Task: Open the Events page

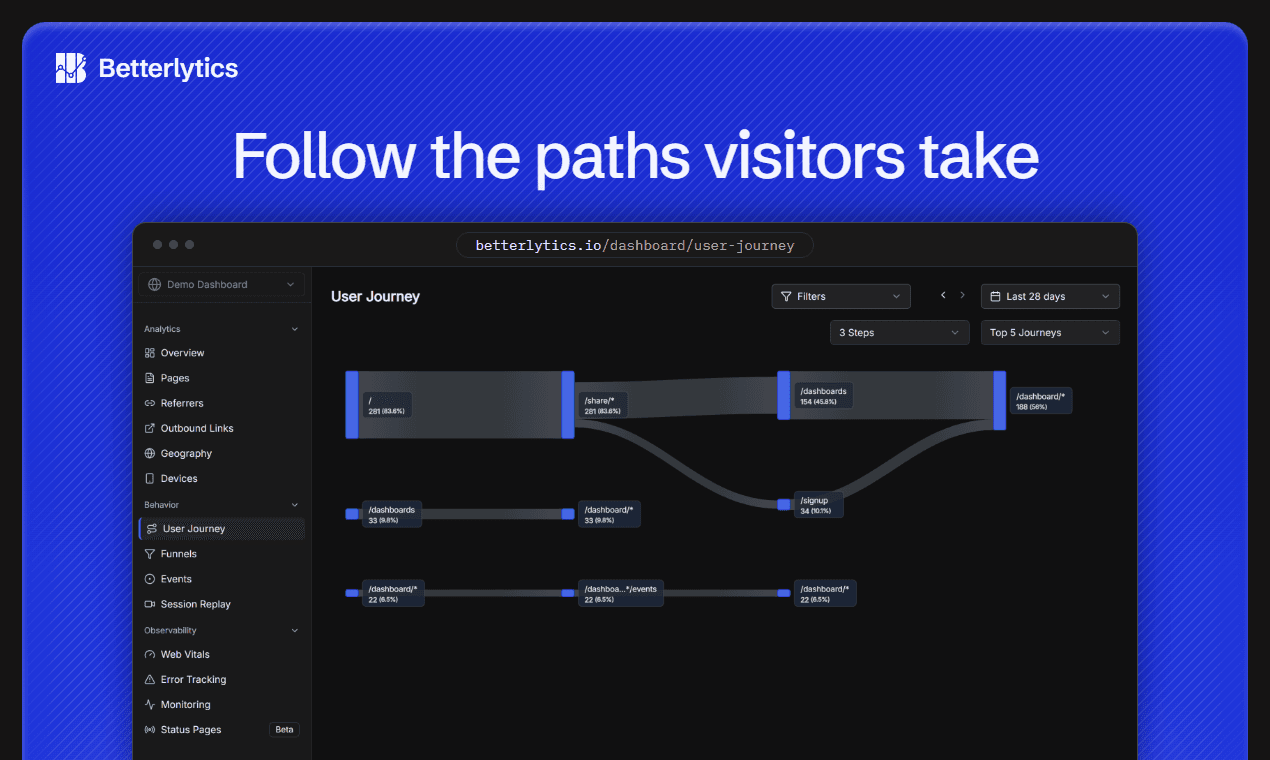Action: click(x=222, y=579)
